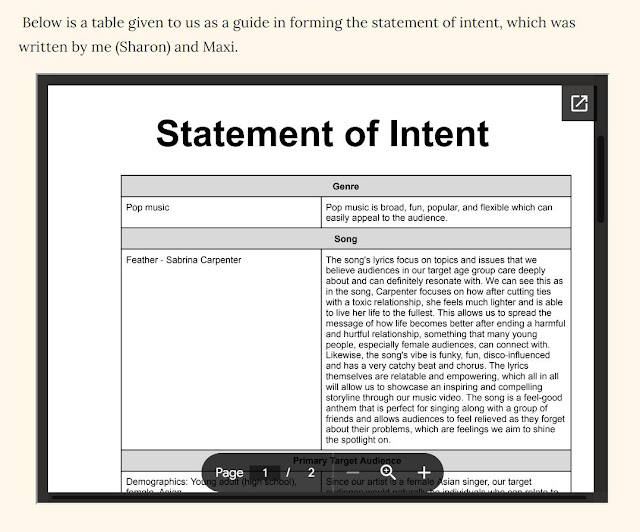Zoom out with the minus button
The width and height of the screenshot is (640, 532).
coord(352,472)
